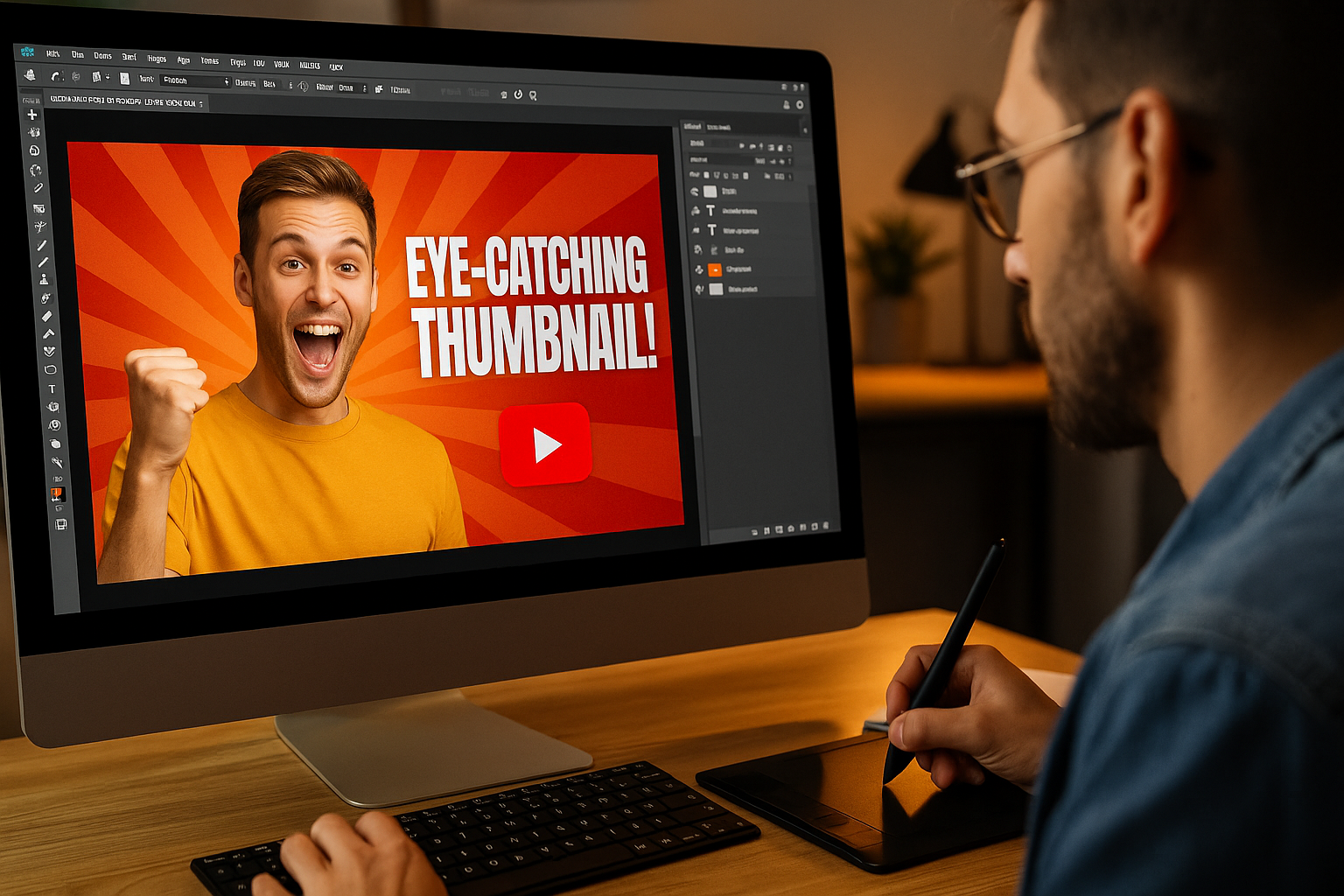Select the Type tool in toolbox

(52, 388)
